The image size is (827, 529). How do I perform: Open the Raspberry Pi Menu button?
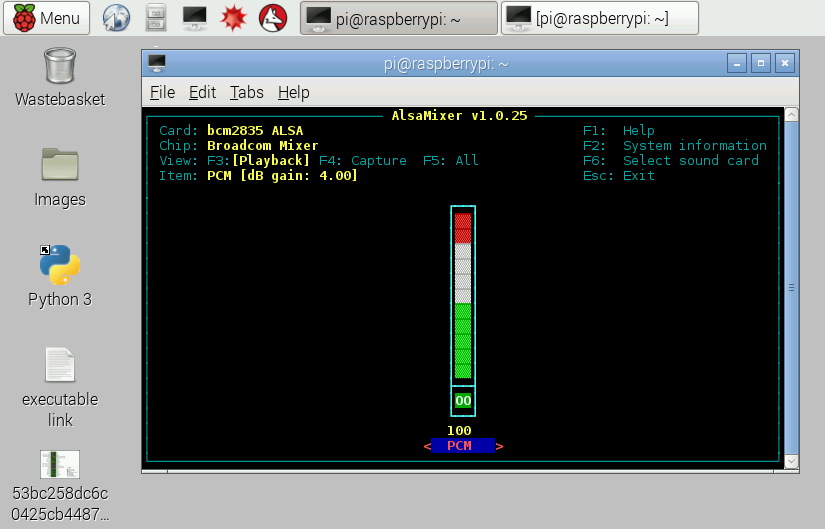point(47,17)
